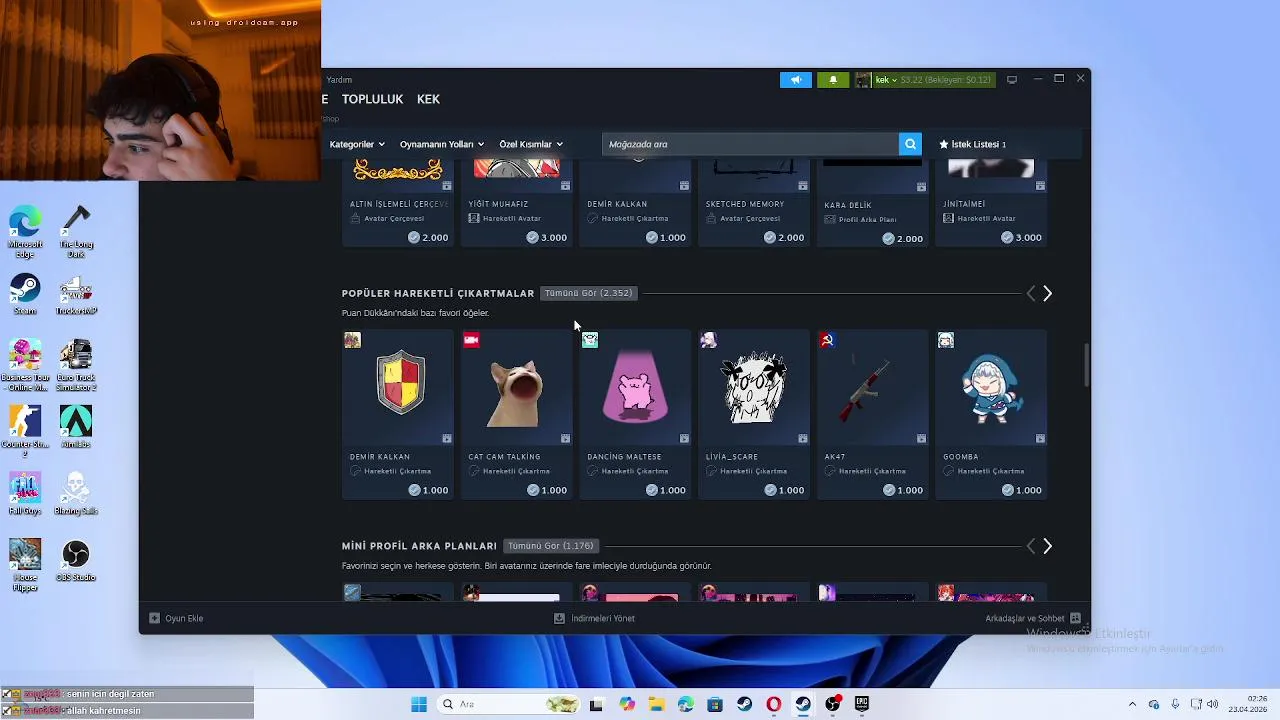Screen dimensions: 1280x720
Task: Click the blue store search magnifier button
Action: [x=910, y=144]
